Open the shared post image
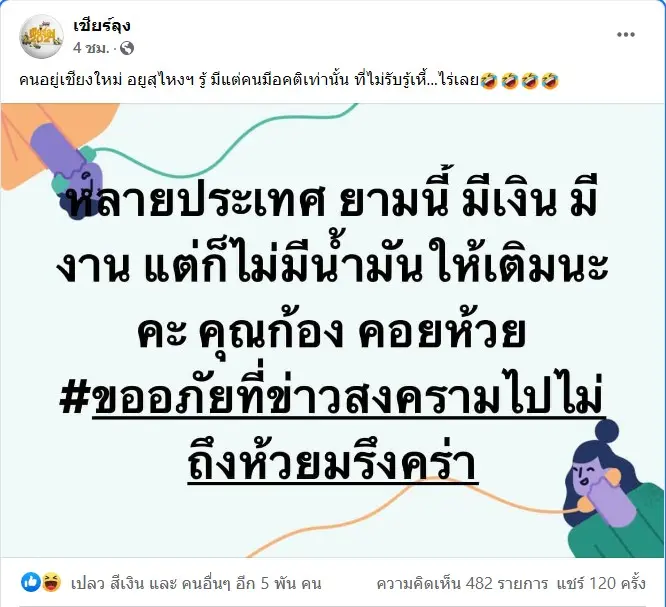The image size is (666, 607). (333, 330)
